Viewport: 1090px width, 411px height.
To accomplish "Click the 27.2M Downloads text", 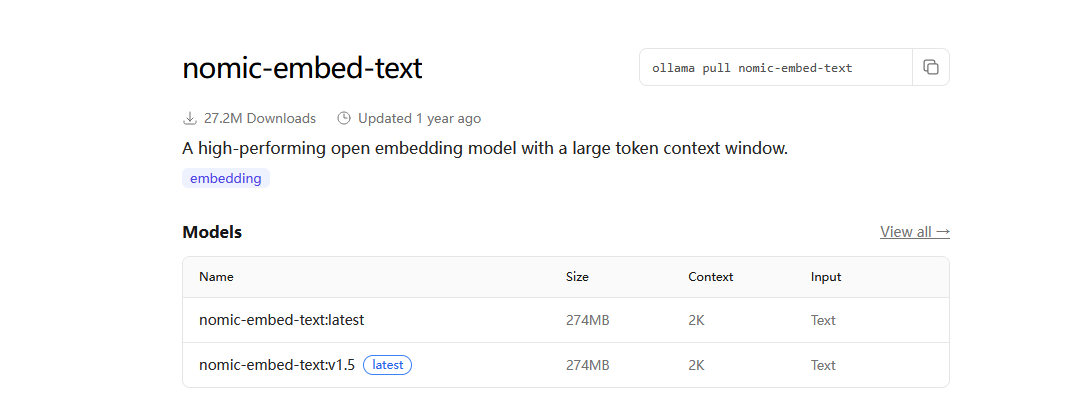I will pos(260,118).
